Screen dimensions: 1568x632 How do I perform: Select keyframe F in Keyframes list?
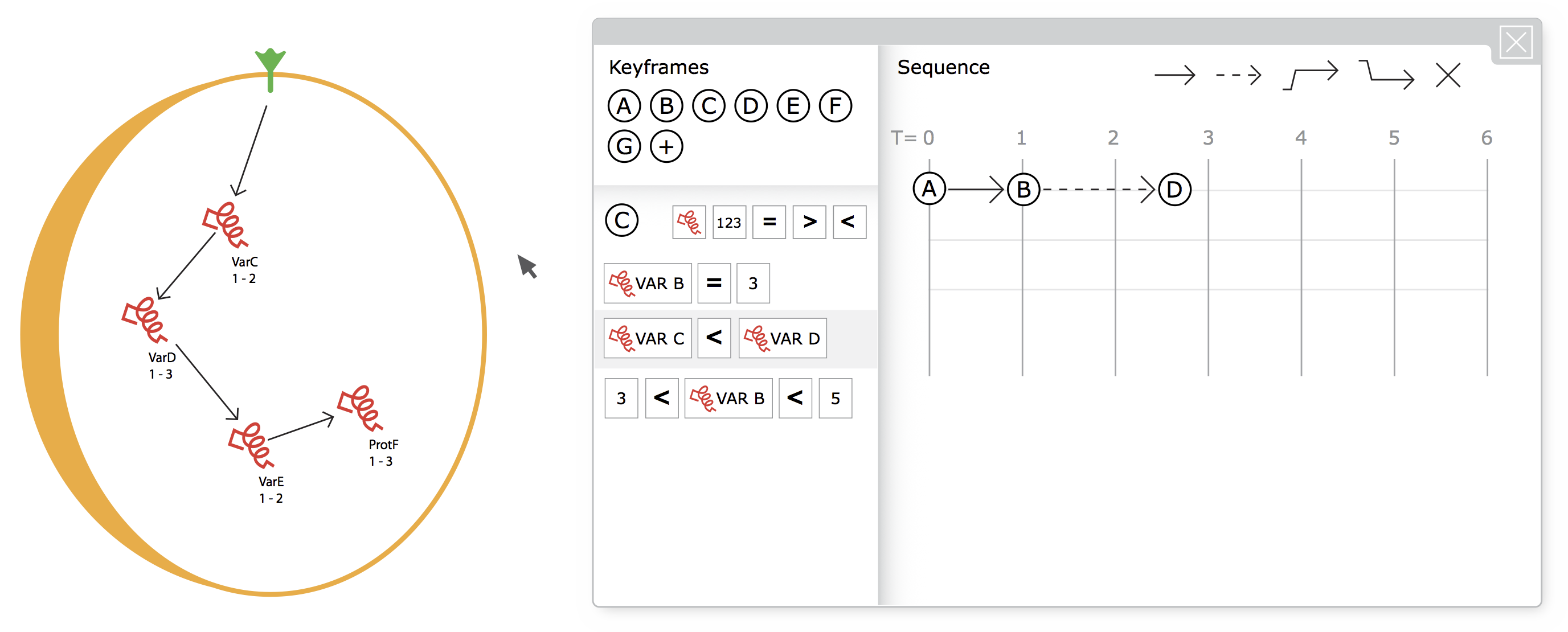click(x=836, y=106)
